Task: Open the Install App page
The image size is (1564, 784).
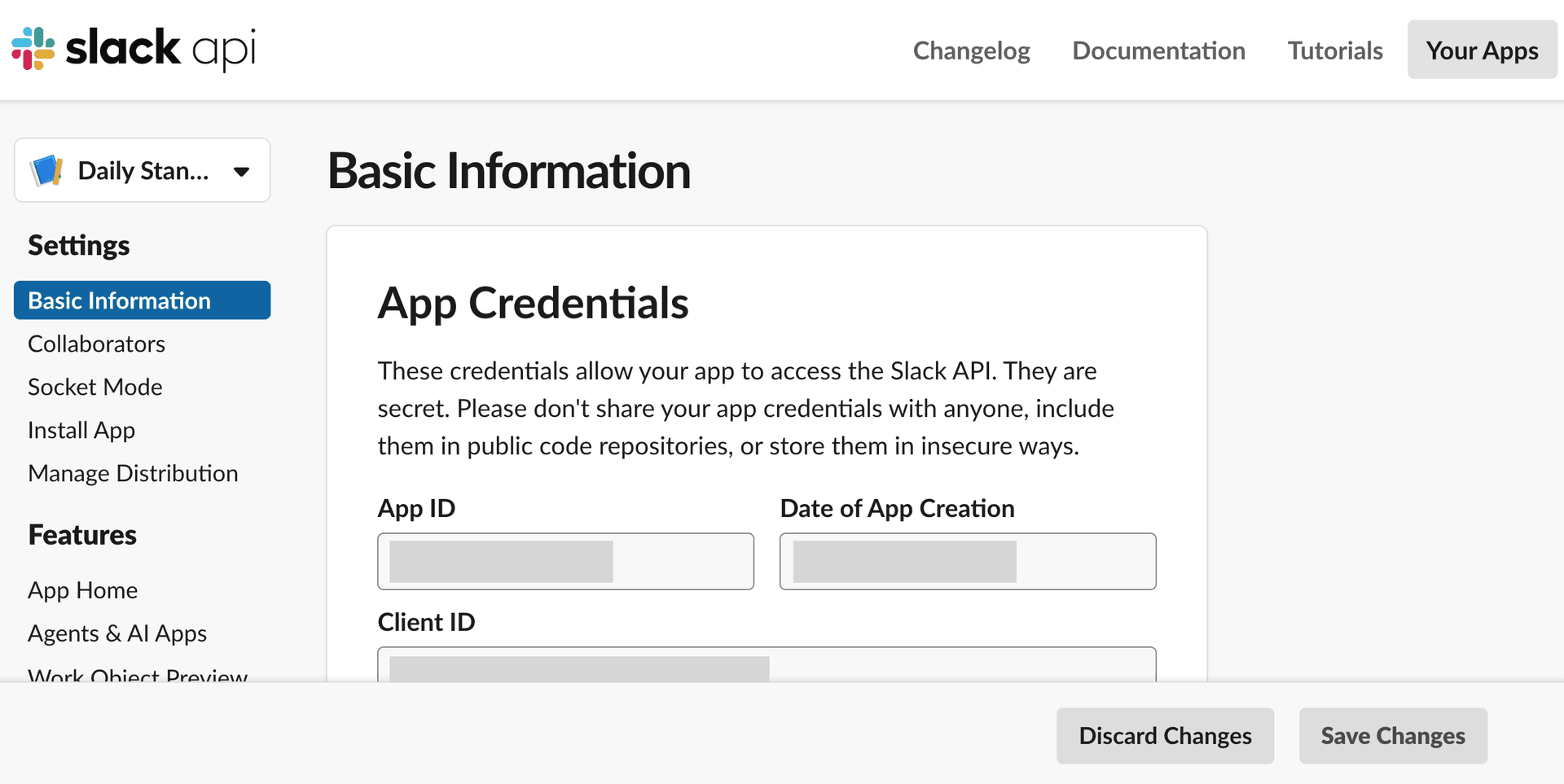Action: pyautogui.click(x=81, y=430)
